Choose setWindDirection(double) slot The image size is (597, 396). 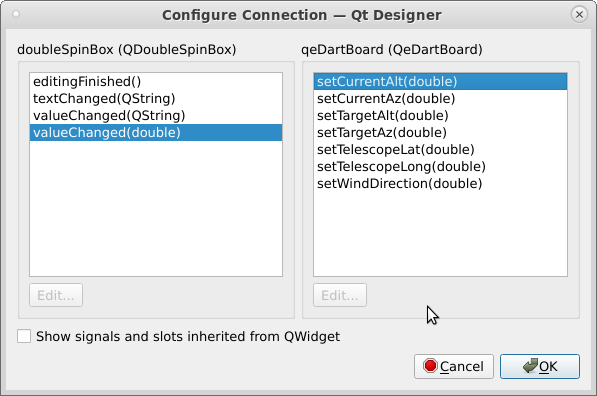(440, 184)
